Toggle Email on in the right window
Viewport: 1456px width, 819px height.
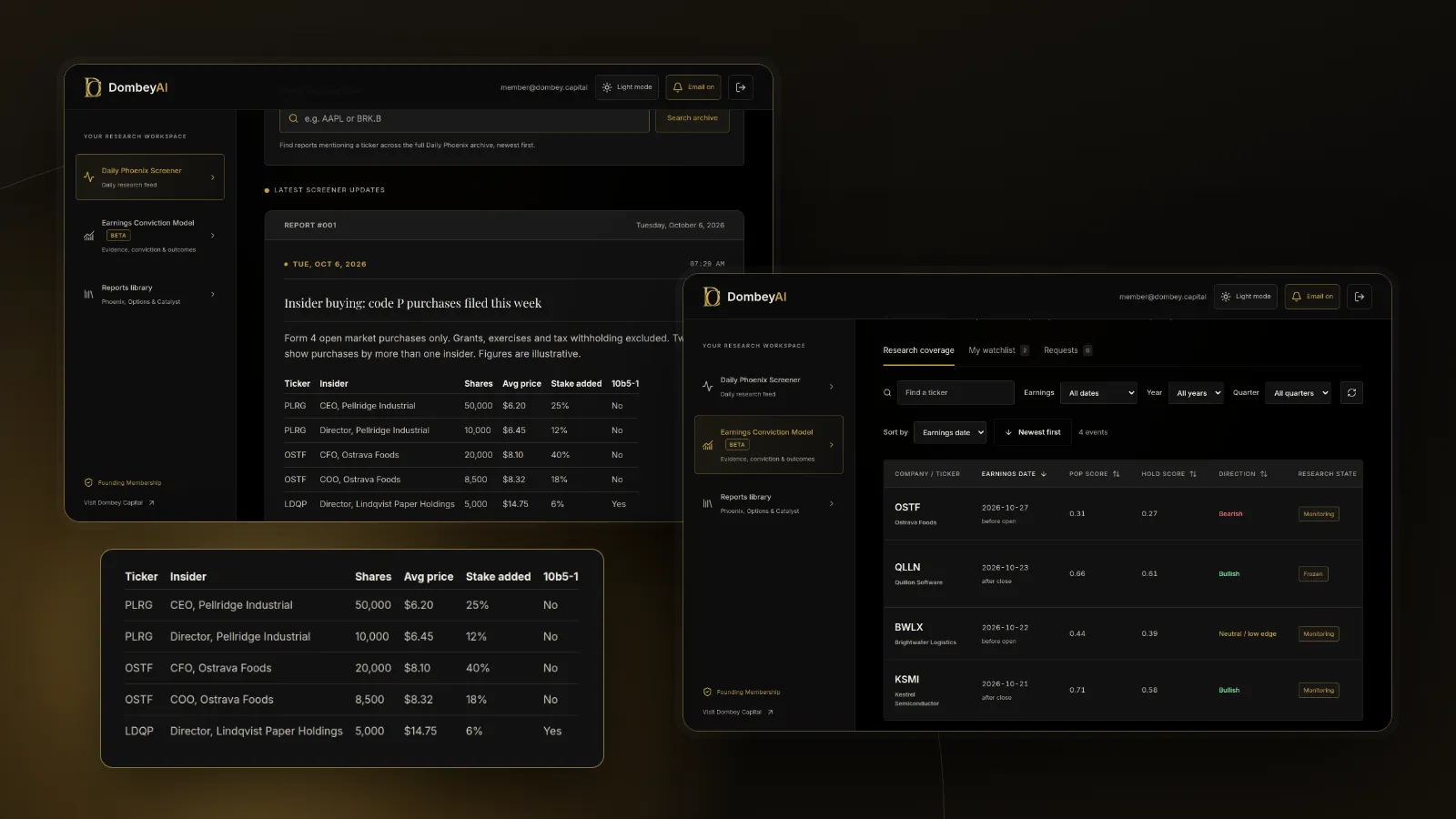point(1312,297)
